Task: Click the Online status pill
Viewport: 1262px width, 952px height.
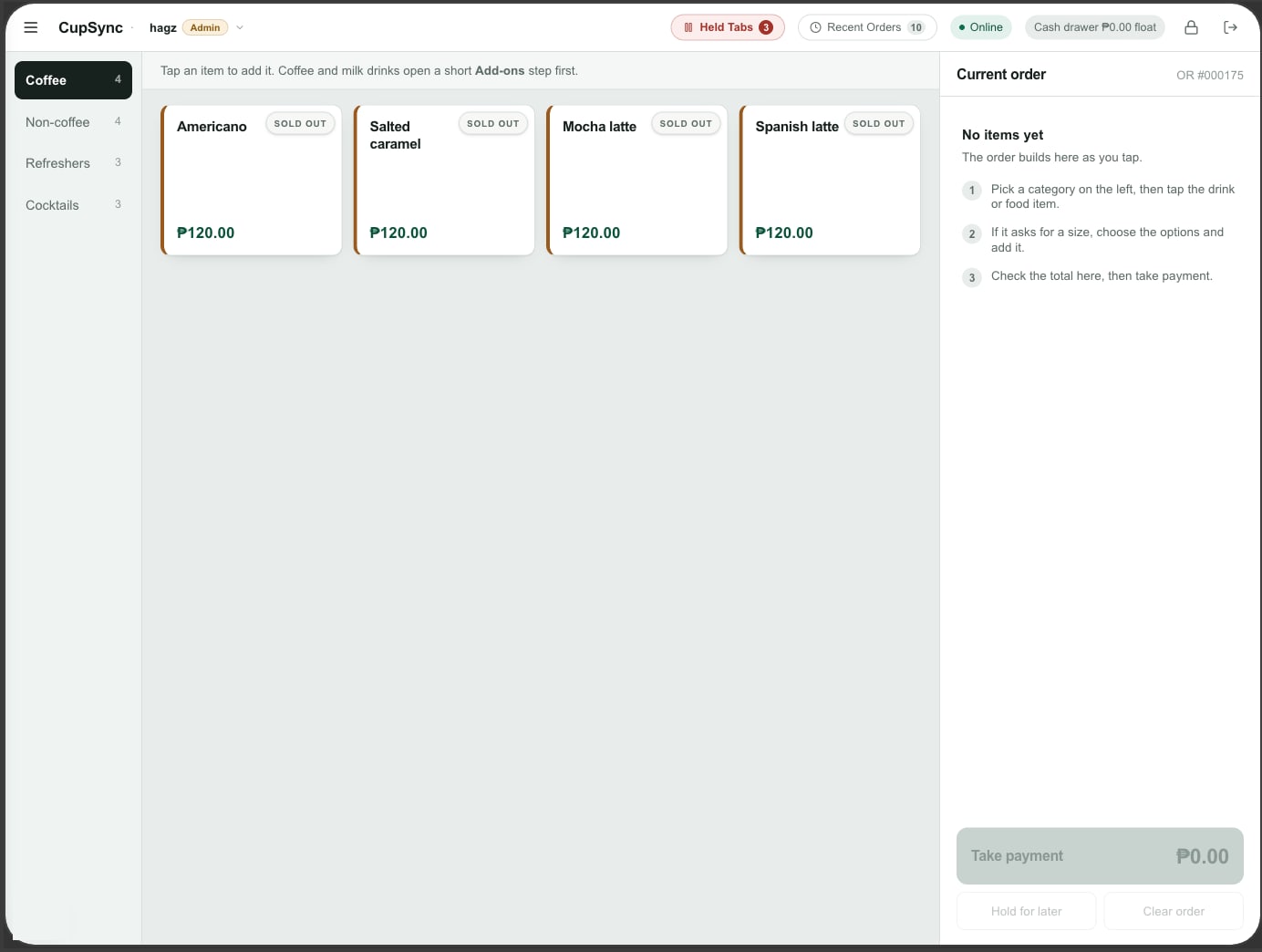Action: (981, 27)
